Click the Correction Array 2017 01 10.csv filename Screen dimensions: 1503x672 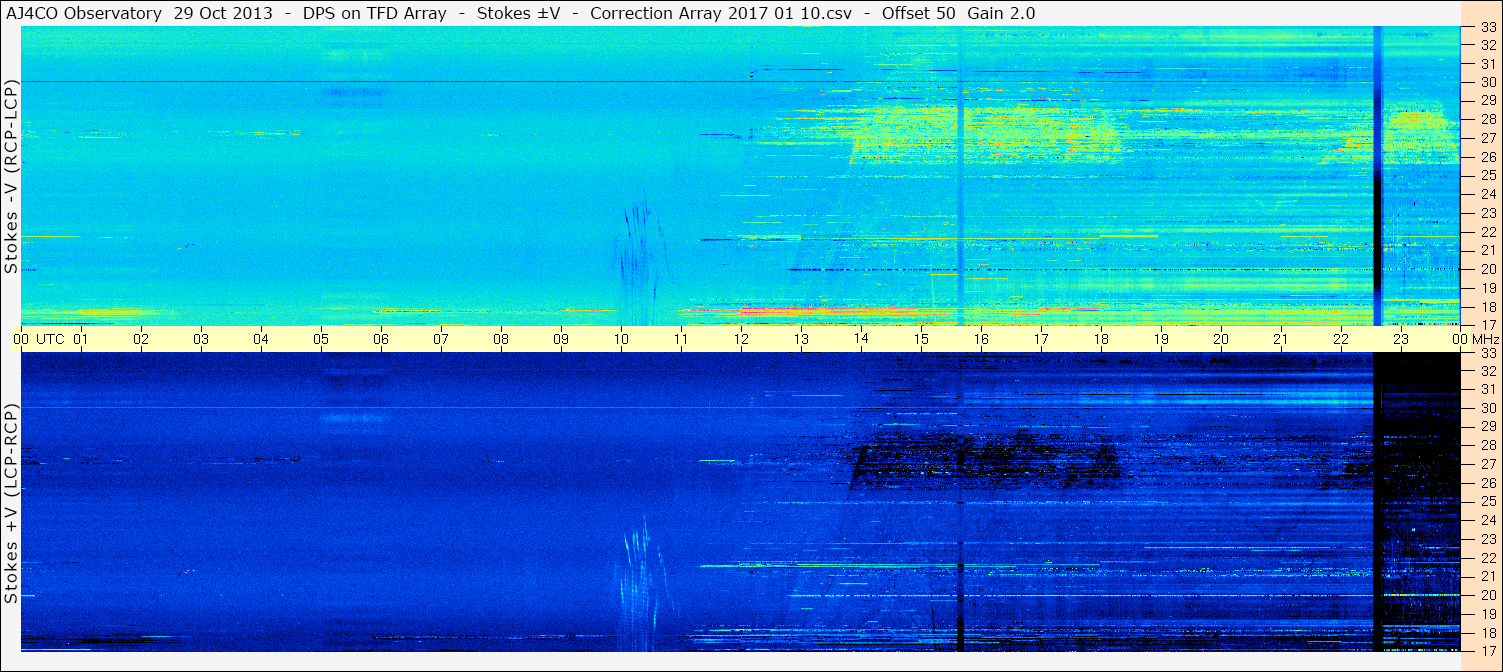click(x=715, y=13)
